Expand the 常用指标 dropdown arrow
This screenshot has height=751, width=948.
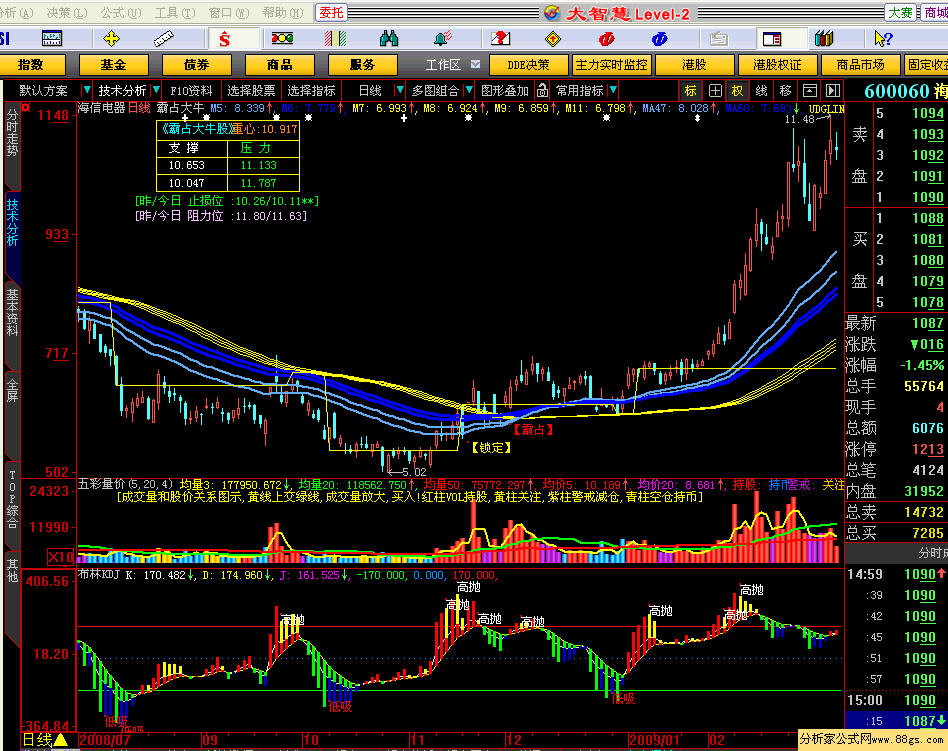tap(613, 91)
